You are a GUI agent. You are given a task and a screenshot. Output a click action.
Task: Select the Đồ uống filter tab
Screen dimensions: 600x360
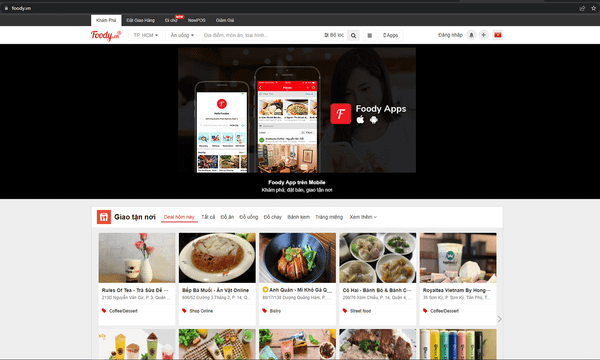point(249,217)
